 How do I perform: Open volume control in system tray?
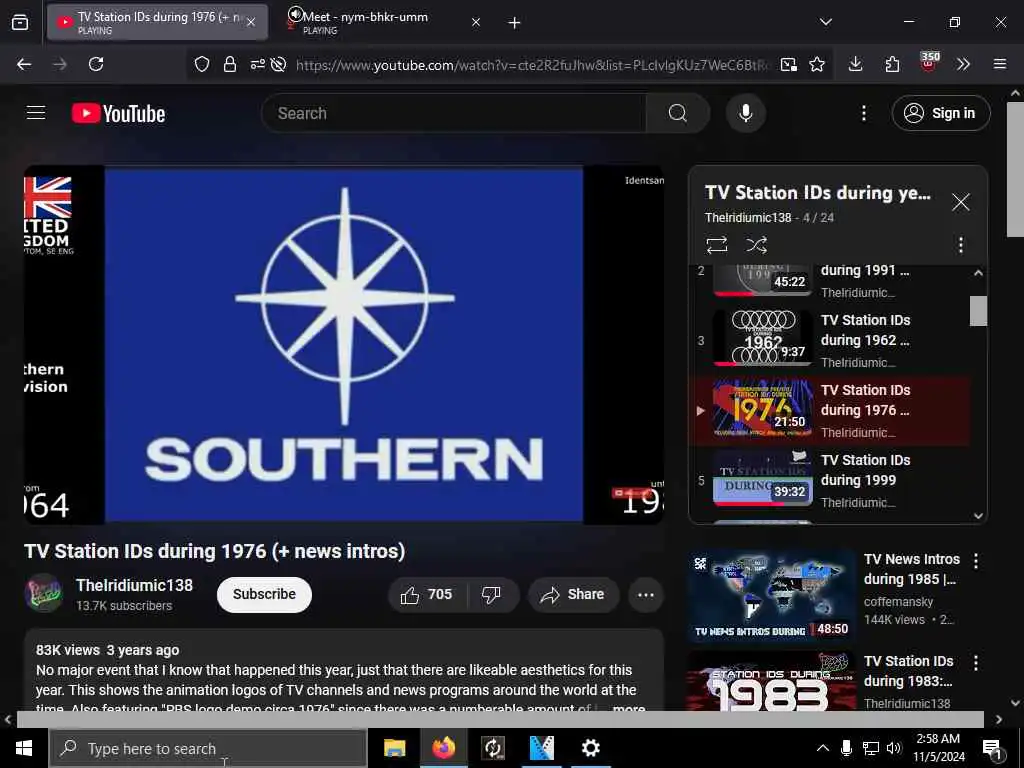(x=894, y=748)
